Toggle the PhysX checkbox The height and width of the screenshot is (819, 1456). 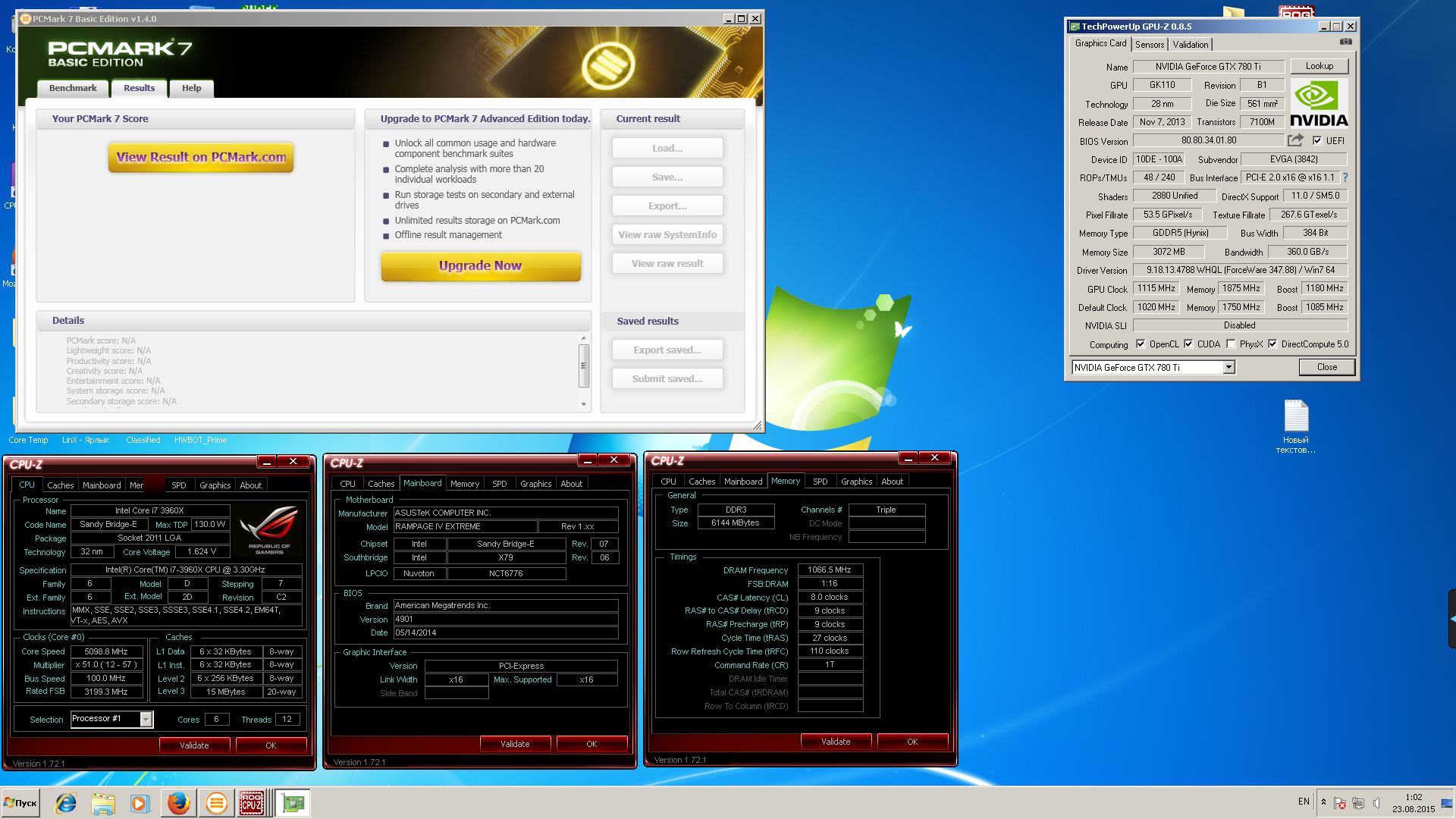1231,344
